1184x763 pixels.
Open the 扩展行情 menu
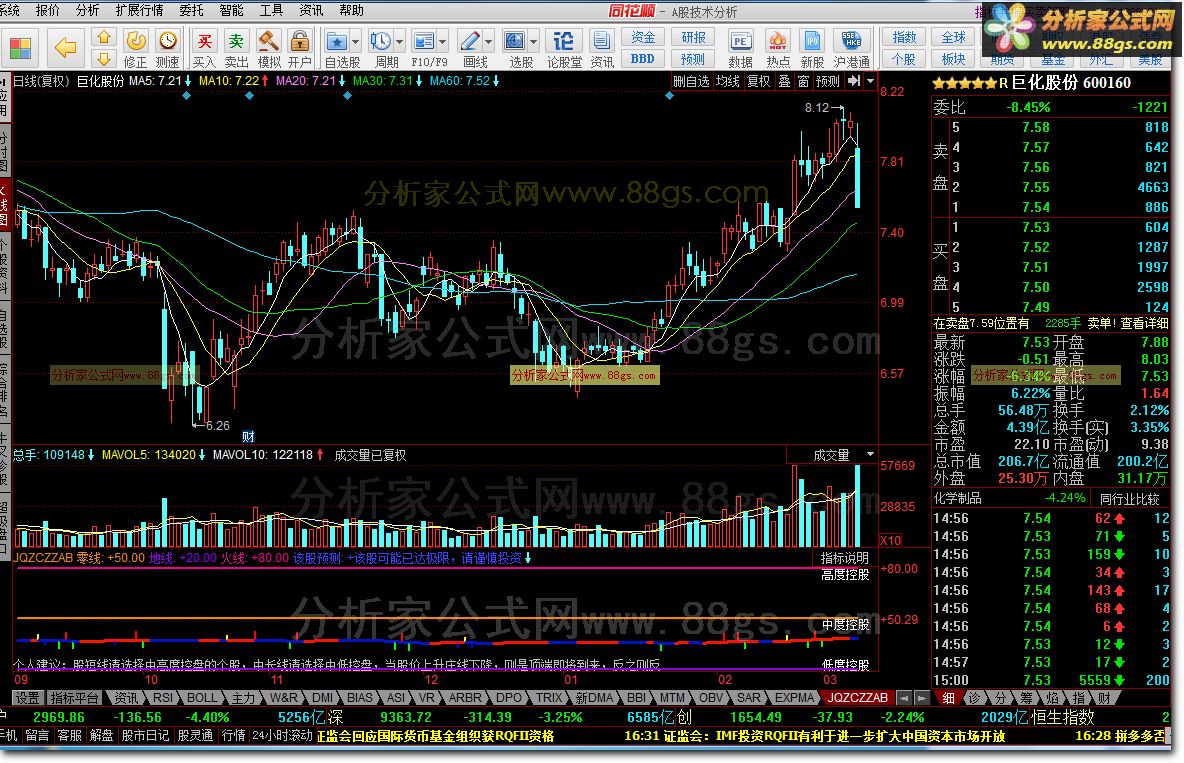click(140, 11)
